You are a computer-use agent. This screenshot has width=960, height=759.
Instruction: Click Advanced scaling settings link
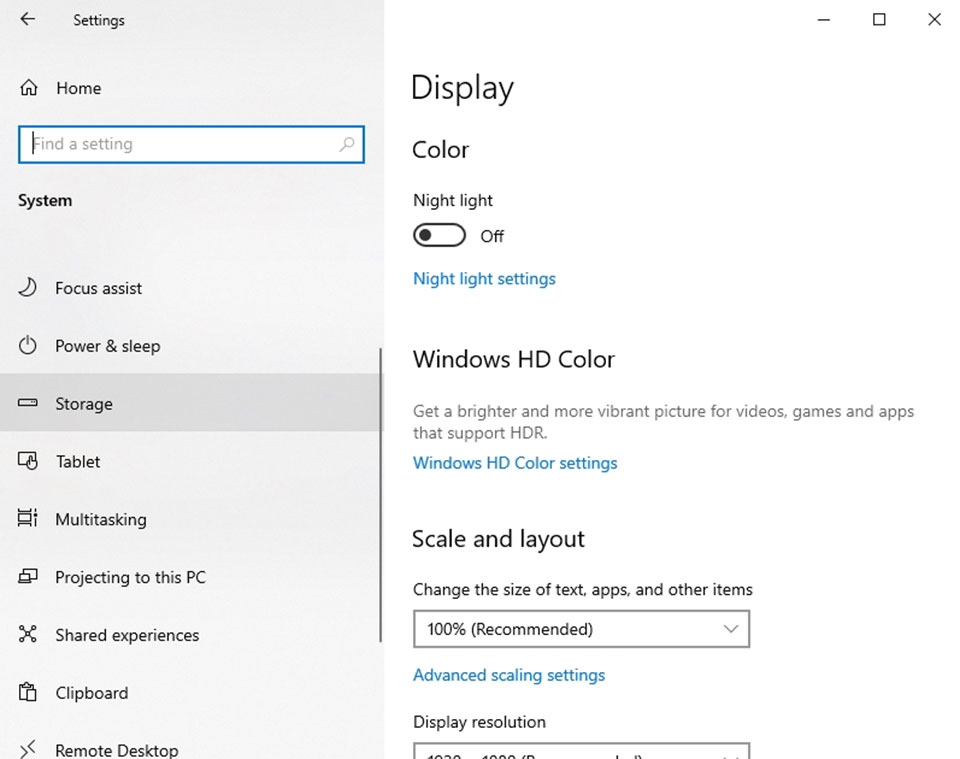(x=509, y=675)
